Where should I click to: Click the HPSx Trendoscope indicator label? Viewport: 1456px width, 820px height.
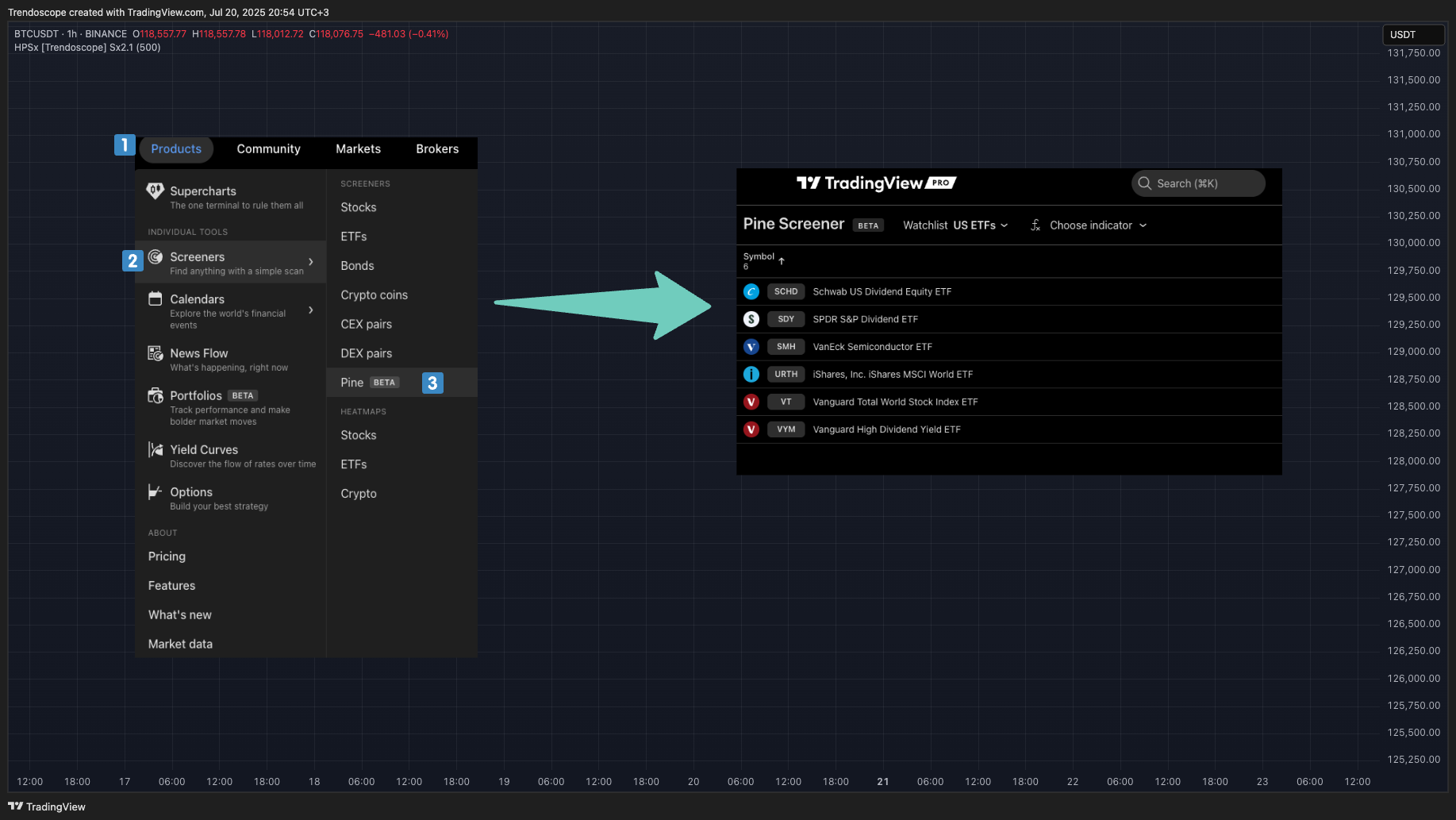click(87, 48)
